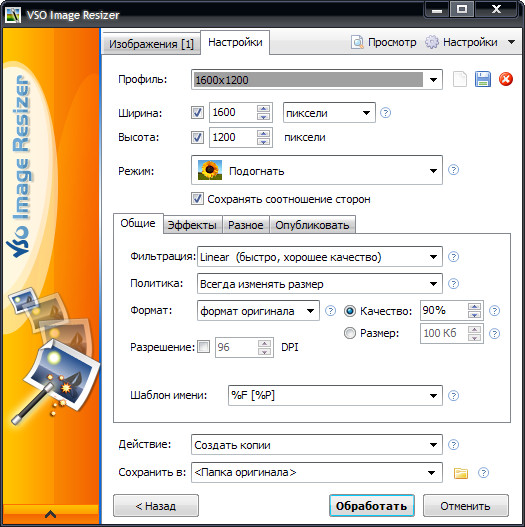Click the Отменить button

click(x=466, y=505)
